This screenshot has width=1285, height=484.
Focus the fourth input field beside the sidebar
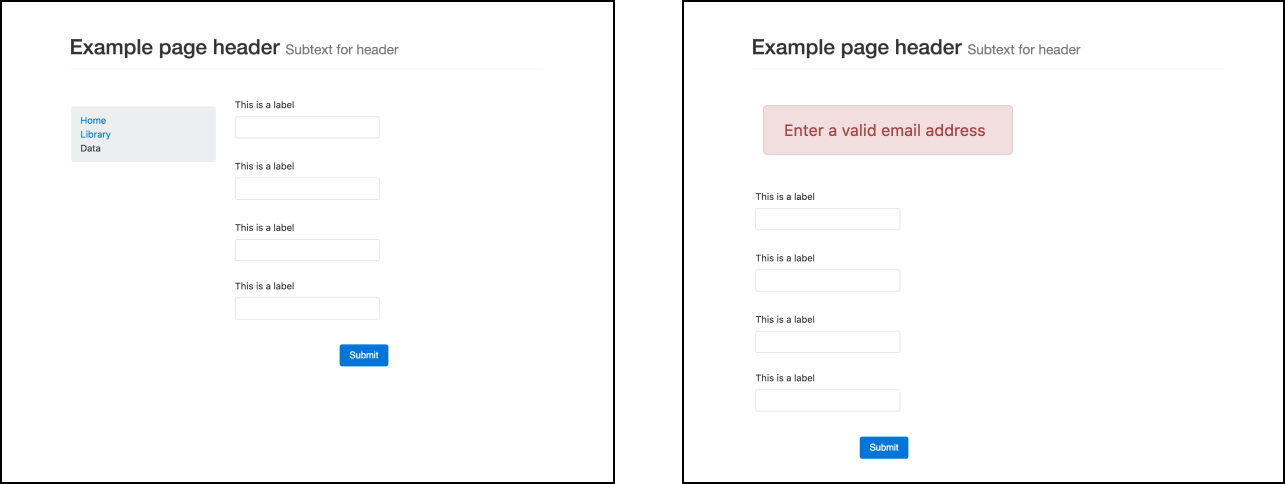click(307, 308)
